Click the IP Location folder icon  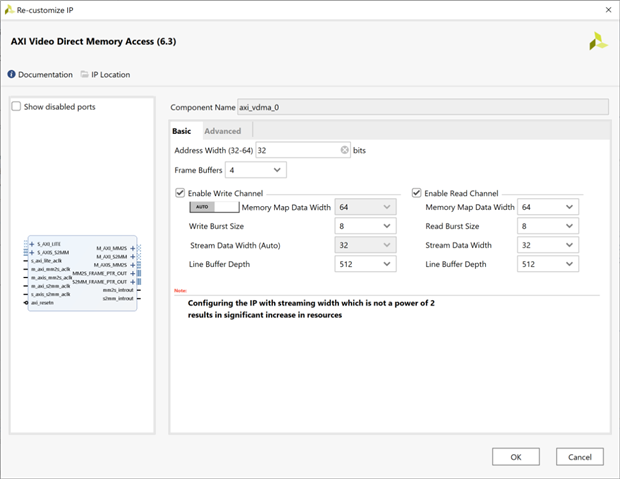pos(85,75)
